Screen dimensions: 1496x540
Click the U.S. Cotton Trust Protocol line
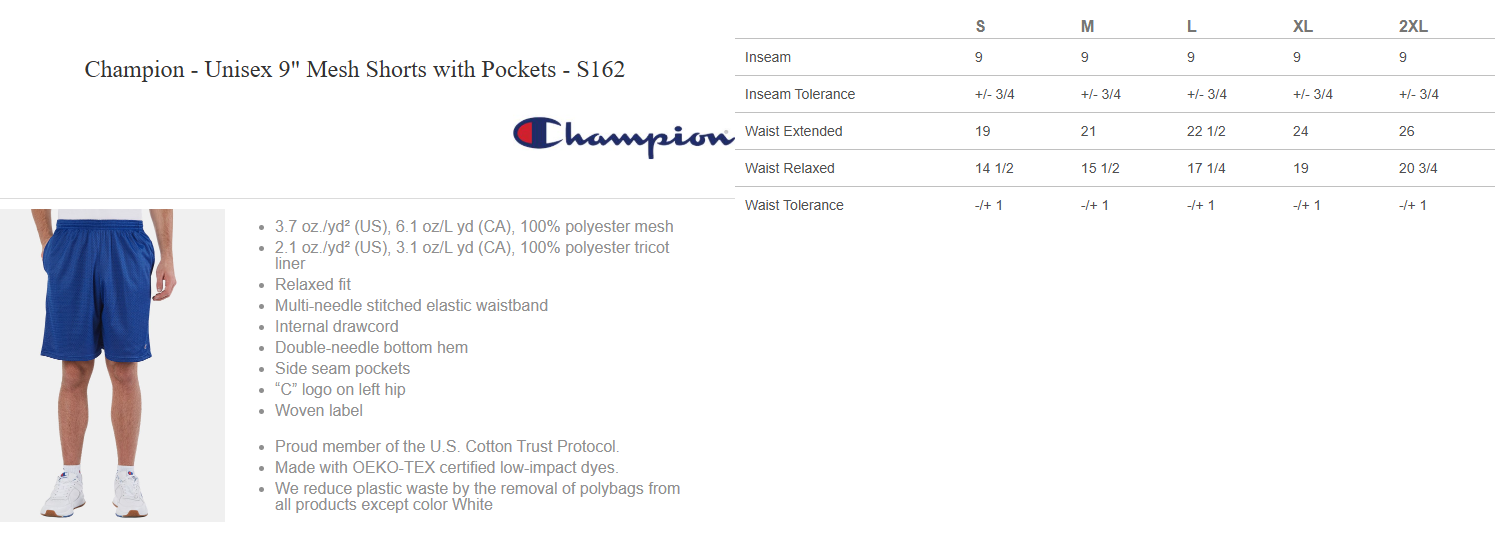click(x=447, y=447)
